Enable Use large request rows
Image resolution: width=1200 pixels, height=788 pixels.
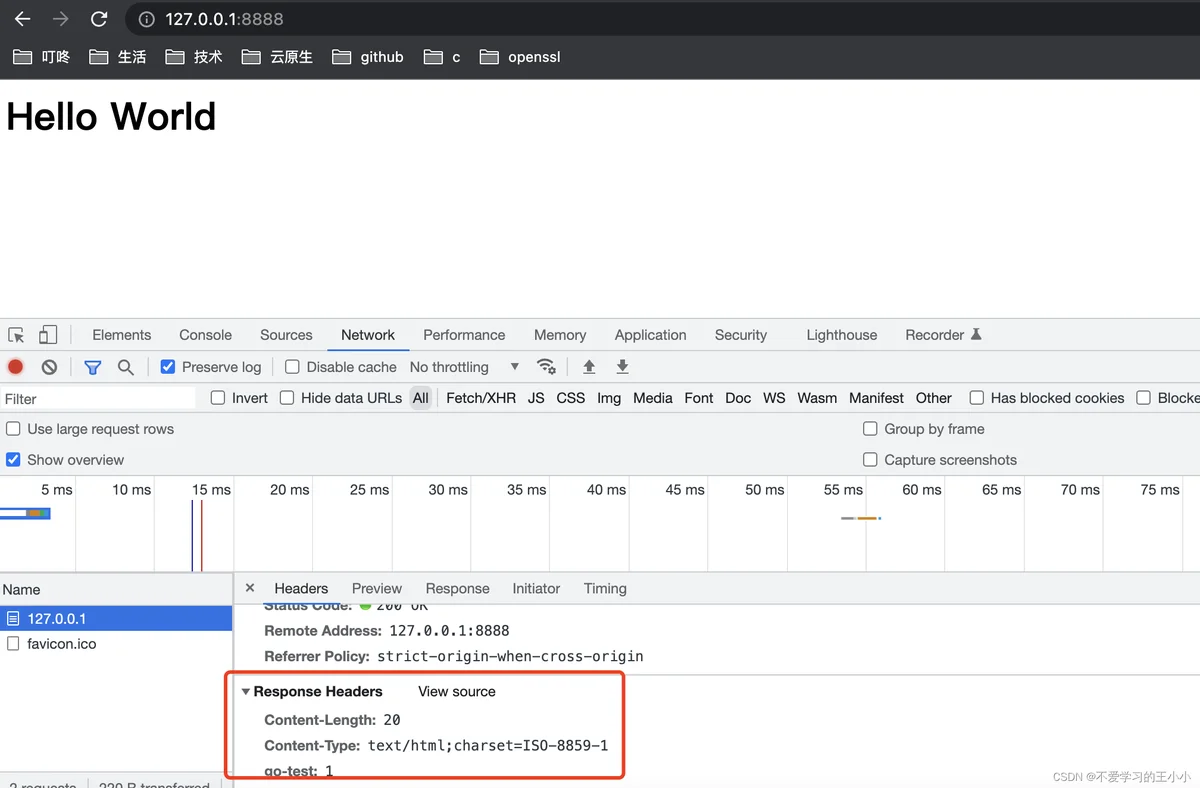(14, 429)
